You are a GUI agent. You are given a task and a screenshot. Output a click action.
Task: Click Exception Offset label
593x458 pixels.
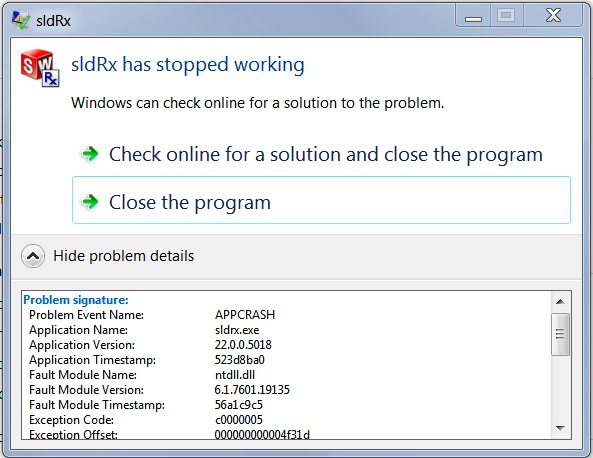(73, 434)
